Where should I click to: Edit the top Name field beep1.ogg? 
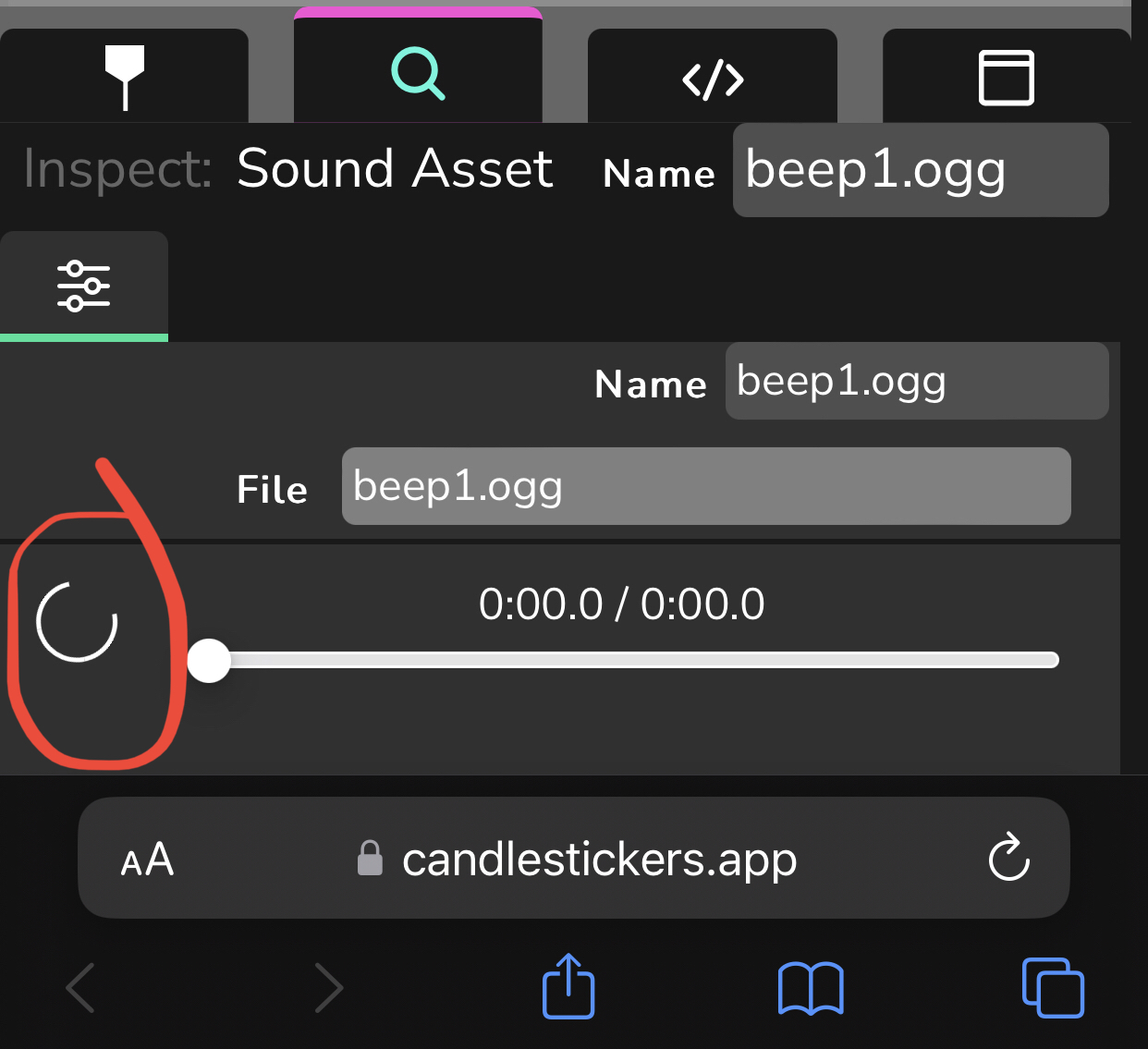click(920, 171)
